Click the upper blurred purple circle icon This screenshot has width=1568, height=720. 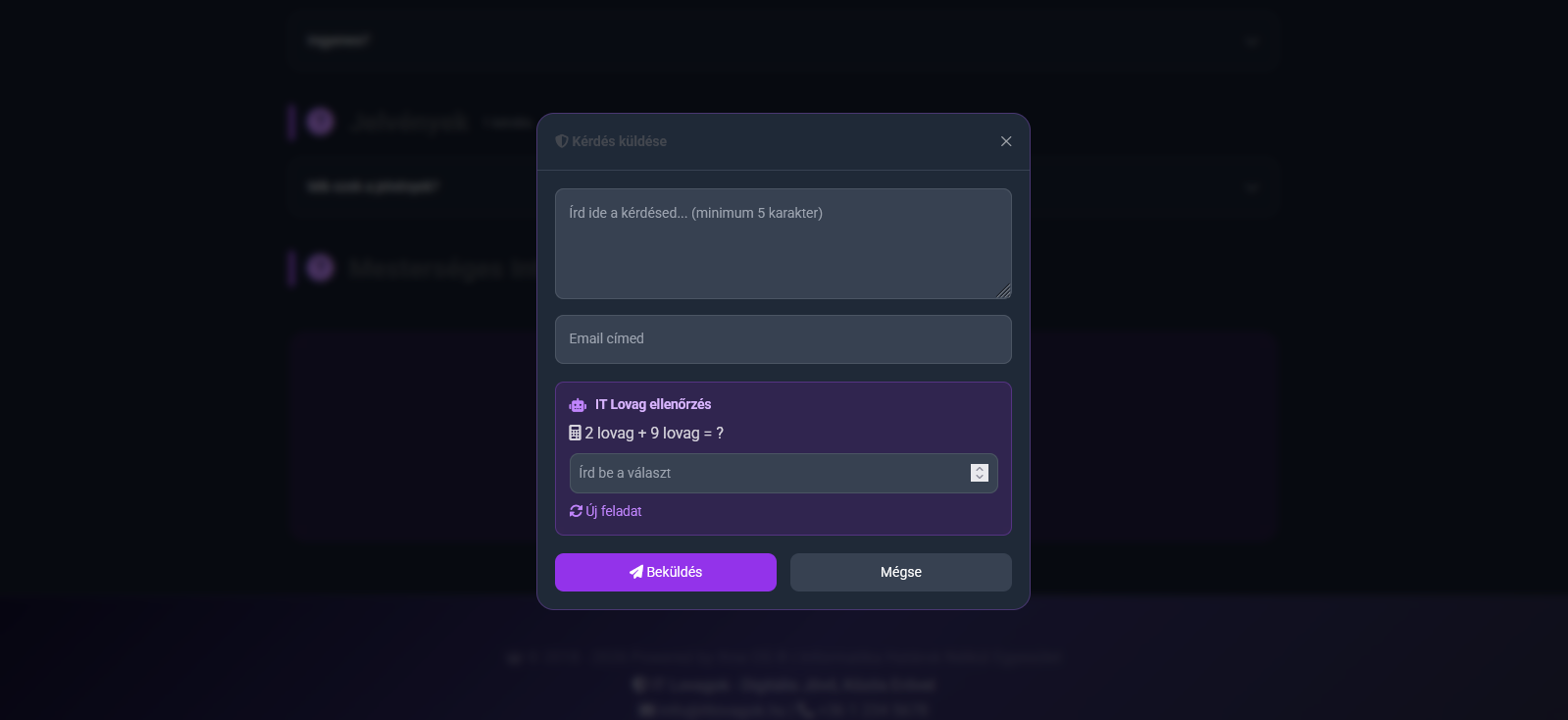pos(321,122)
